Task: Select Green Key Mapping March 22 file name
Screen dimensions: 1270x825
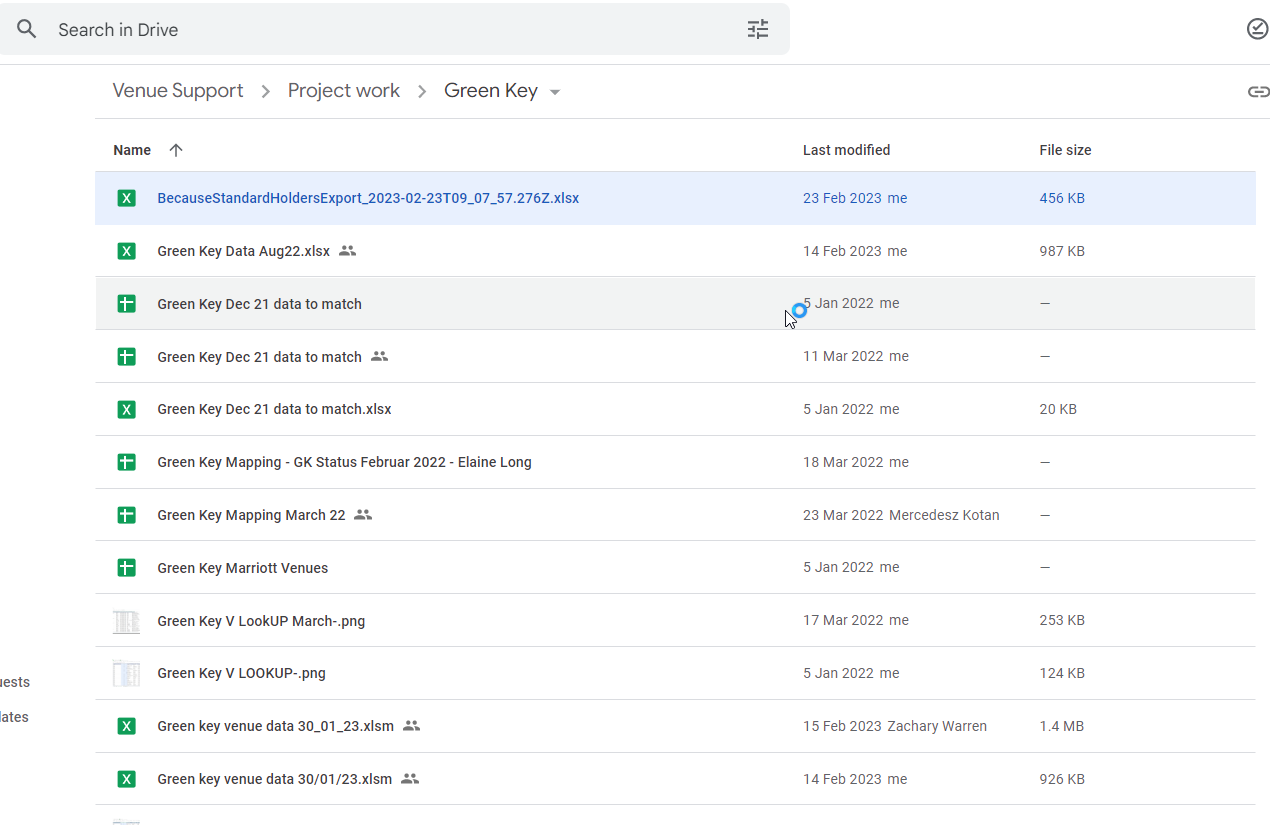Action: tap(251, 515)
